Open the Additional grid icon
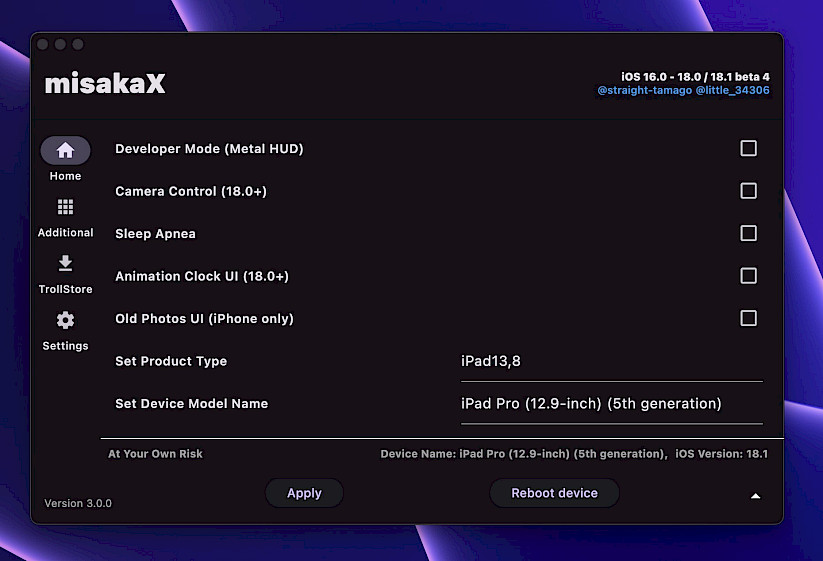Viewport: 823px width, 561px height. pyautogui.click(x=65, y=207)
